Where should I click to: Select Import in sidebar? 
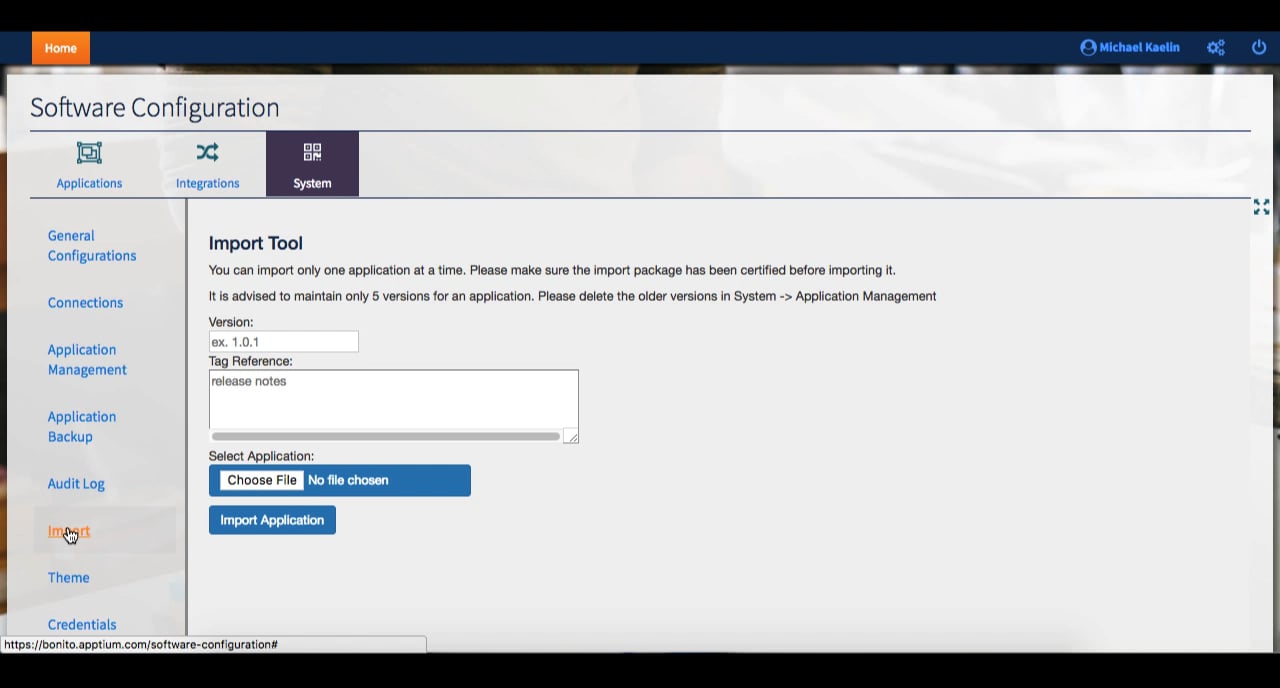(x=69, y=531)
